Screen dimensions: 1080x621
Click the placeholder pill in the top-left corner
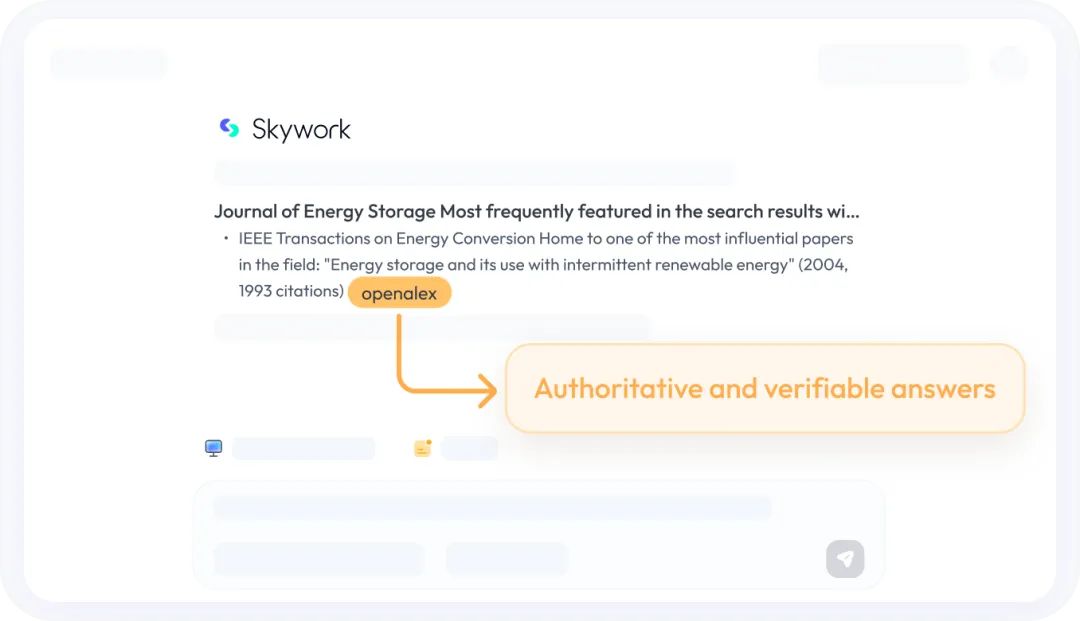click(108, 63)
